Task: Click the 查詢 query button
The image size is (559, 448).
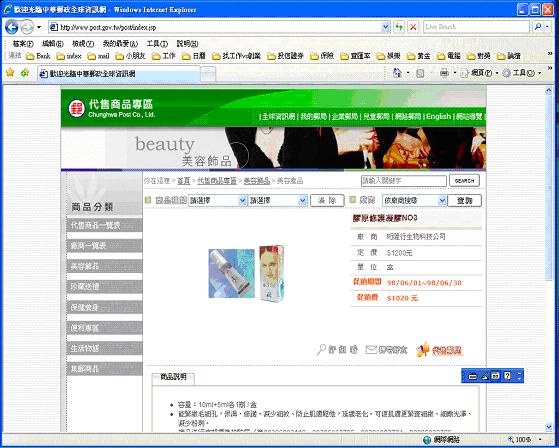Action: pos(465,200)
